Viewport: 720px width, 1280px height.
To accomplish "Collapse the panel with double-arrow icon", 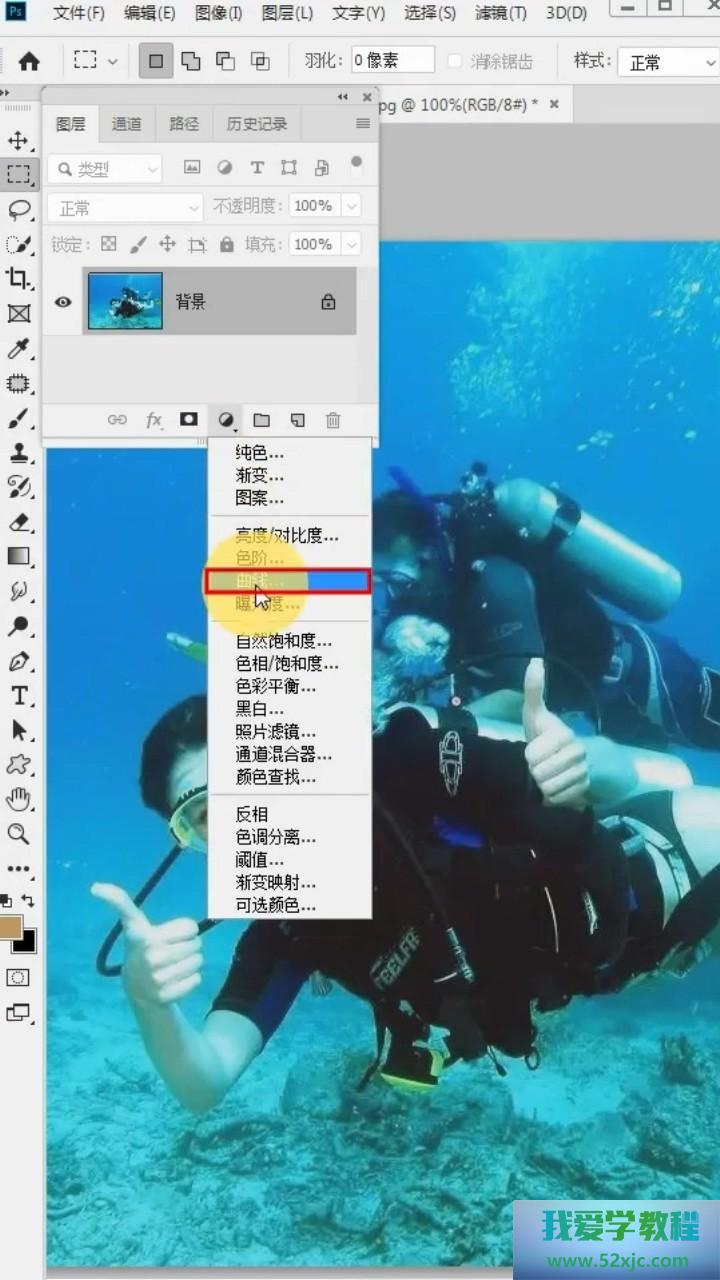I will click(343, 97).
